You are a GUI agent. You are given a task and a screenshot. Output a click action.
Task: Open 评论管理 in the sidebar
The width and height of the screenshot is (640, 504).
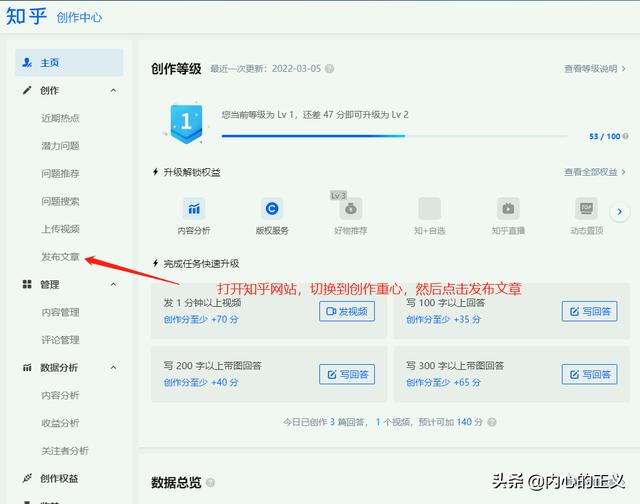(60, 340)
